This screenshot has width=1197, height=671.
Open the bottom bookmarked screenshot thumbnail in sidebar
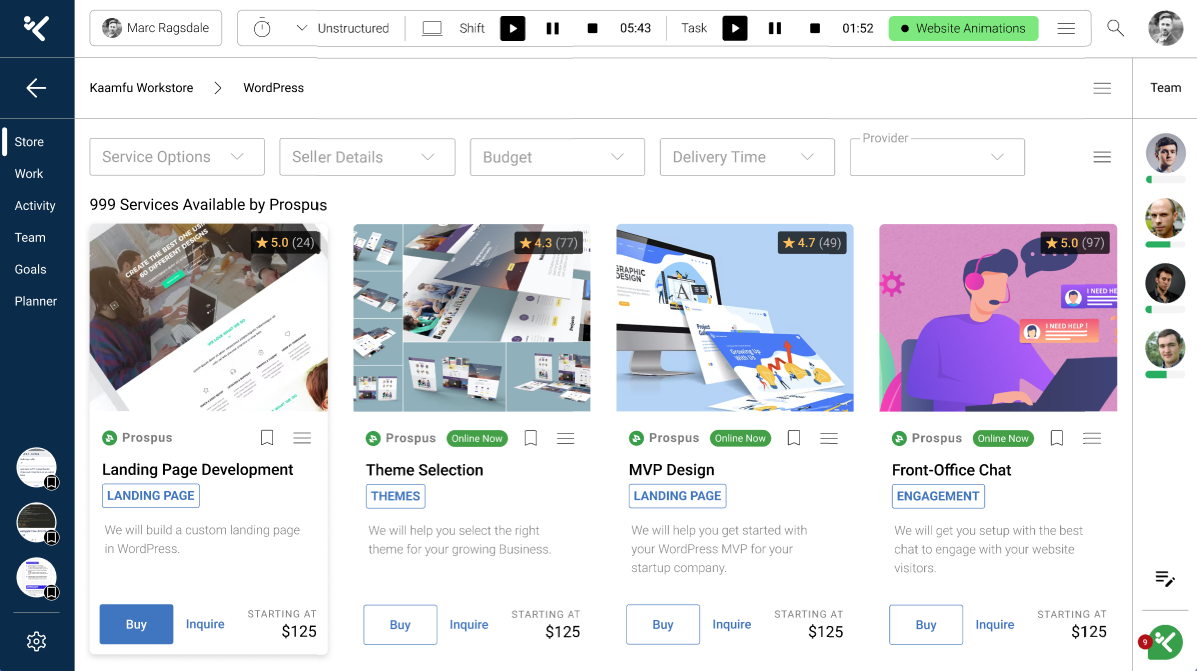36,577
